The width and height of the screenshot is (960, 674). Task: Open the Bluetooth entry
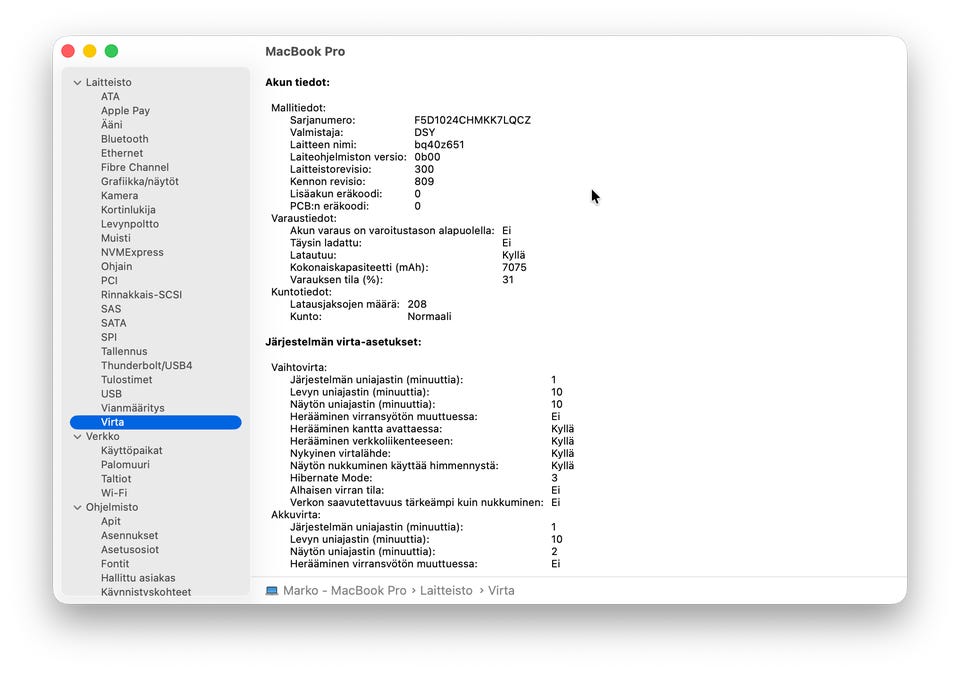pos(124,139)
